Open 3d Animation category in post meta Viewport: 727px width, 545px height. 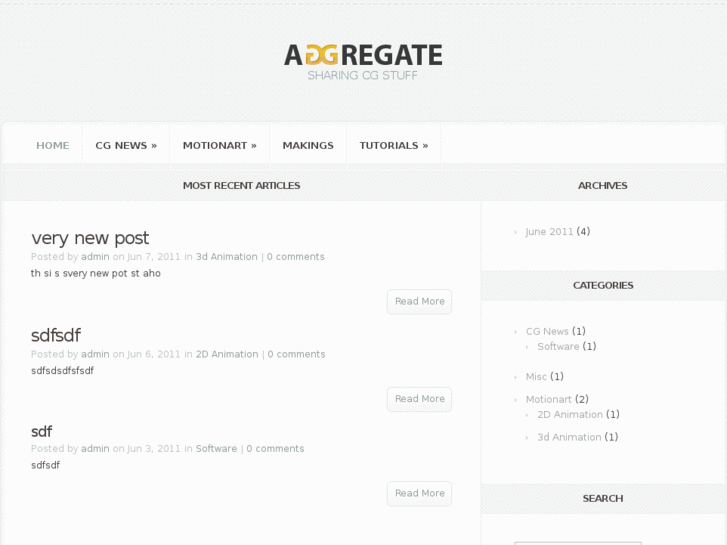click(226, 257)
